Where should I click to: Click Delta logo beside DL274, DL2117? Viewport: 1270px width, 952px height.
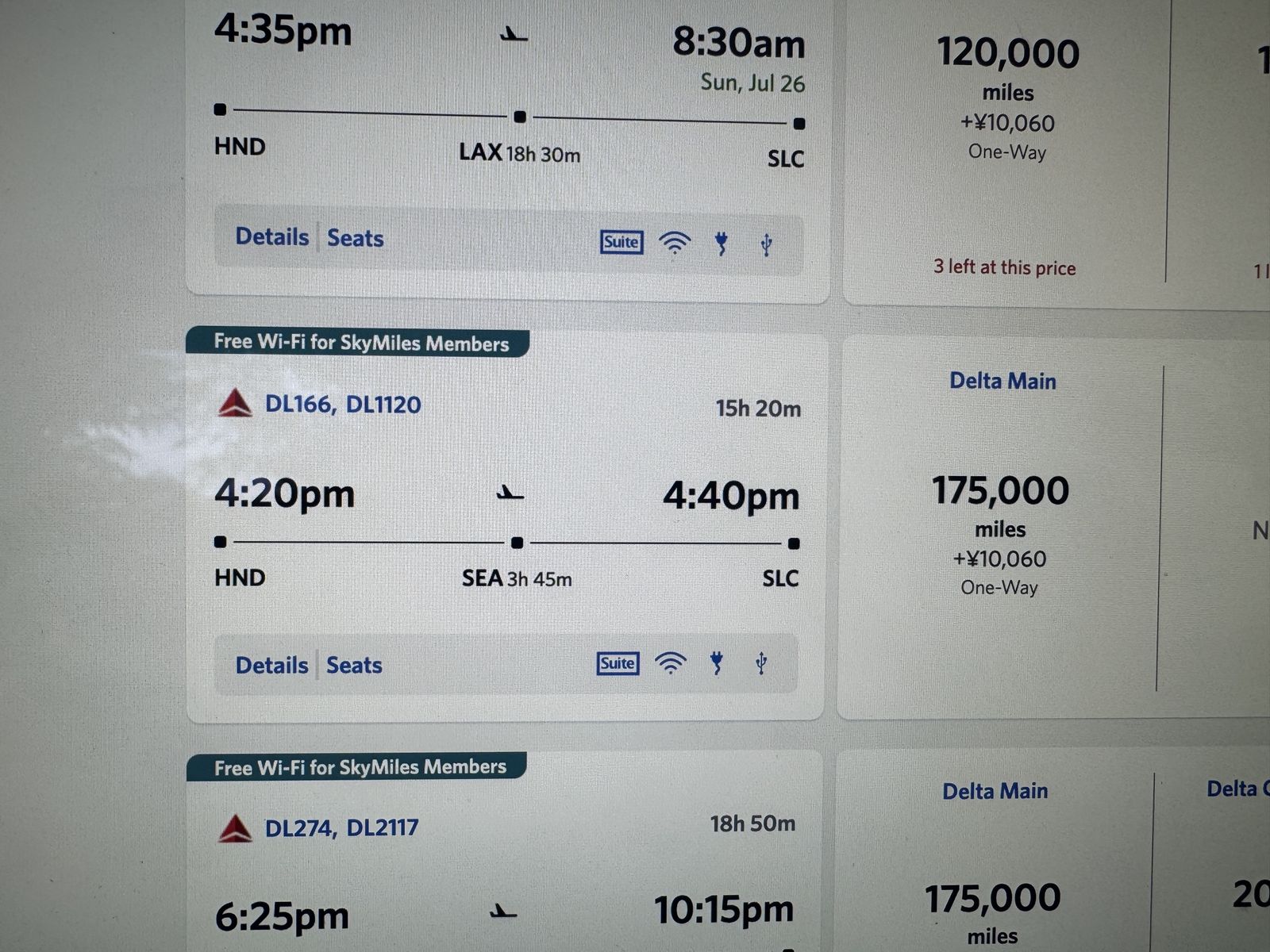(235, 828)
